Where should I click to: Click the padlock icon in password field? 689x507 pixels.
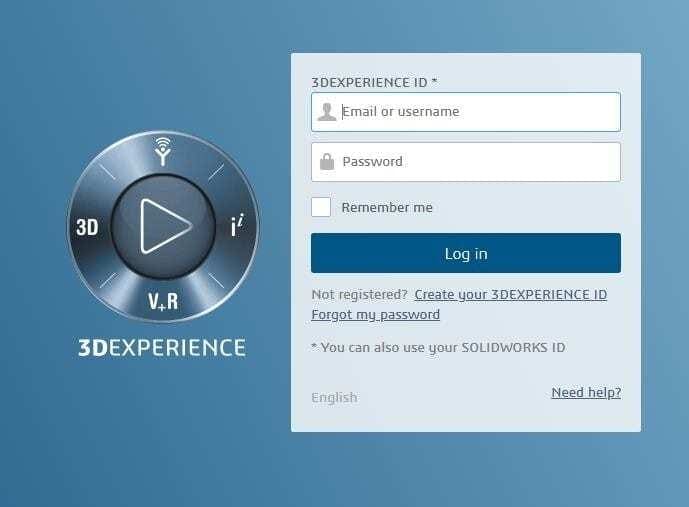tap(326, 162)
